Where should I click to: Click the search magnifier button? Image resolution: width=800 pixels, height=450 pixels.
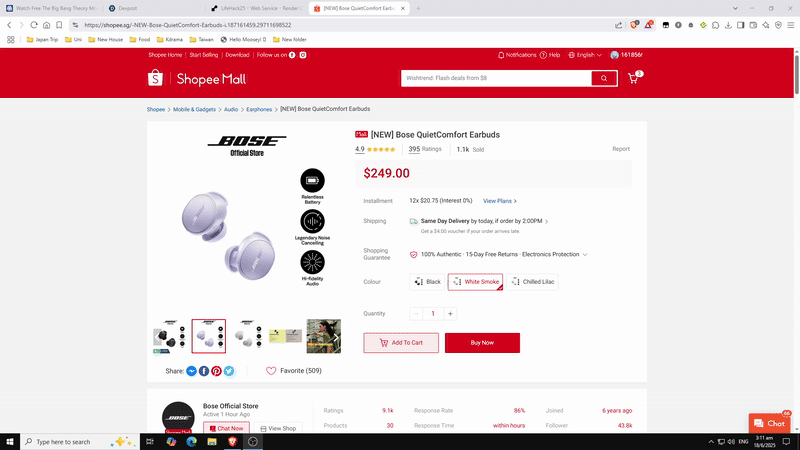coord(604,78)
